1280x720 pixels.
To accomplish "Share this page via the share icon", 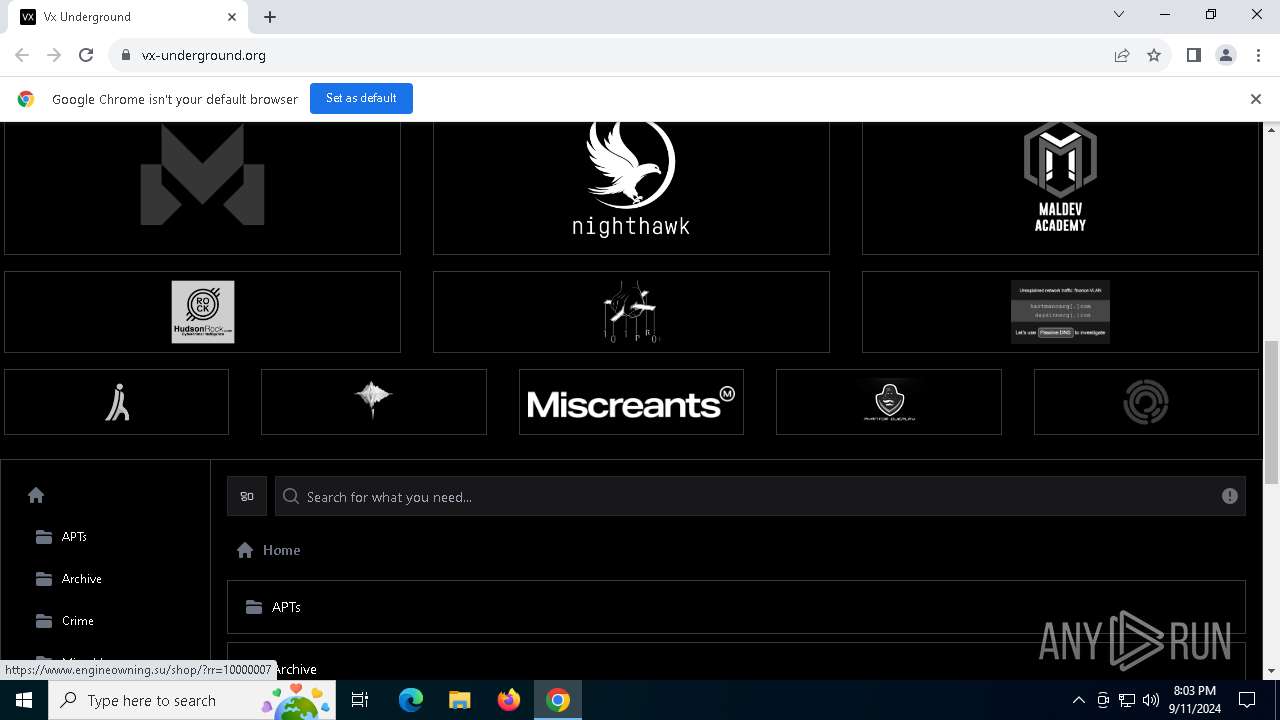I will [1122, 55].
